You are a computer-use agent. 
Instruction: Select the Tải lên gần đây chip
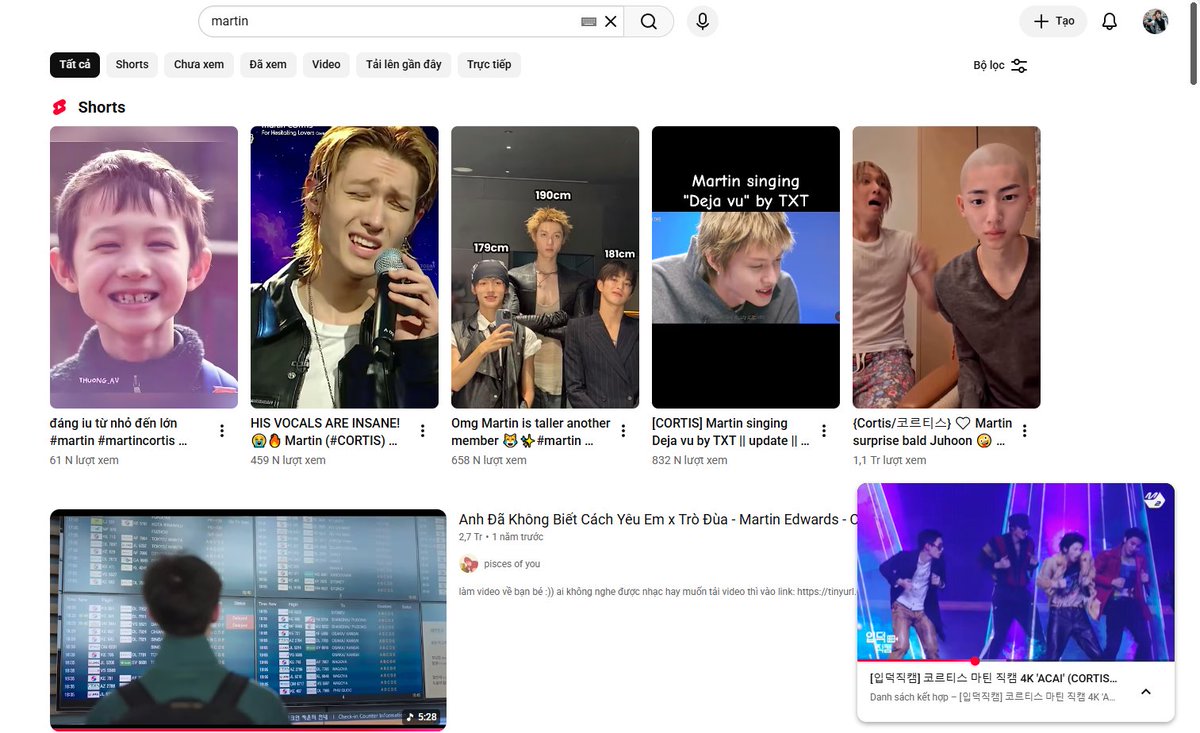click(404, 65)
